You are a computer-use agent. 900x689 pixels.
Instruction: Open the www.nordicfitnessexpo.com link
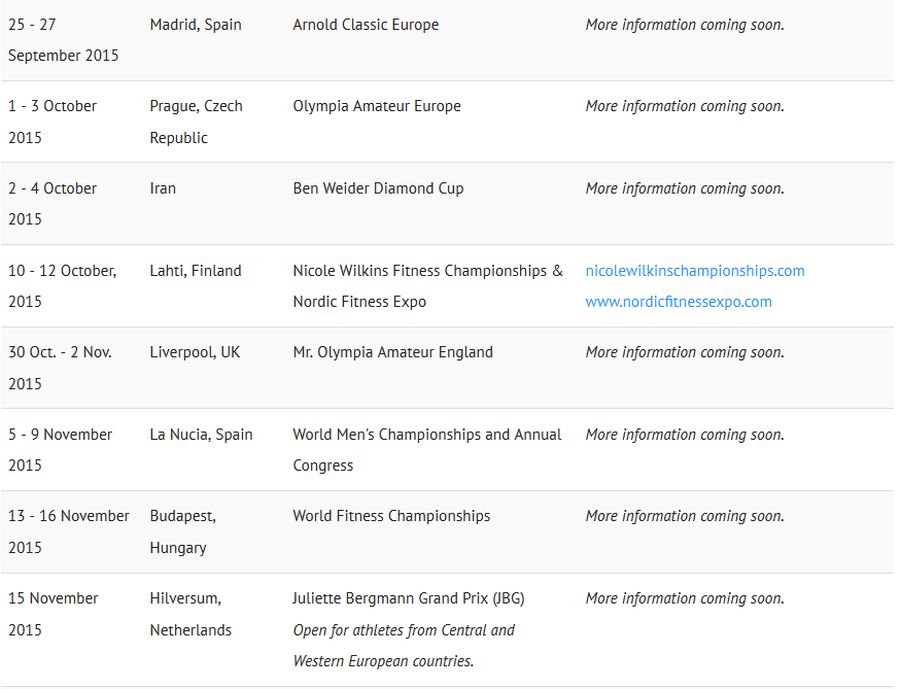coord(678,302)
